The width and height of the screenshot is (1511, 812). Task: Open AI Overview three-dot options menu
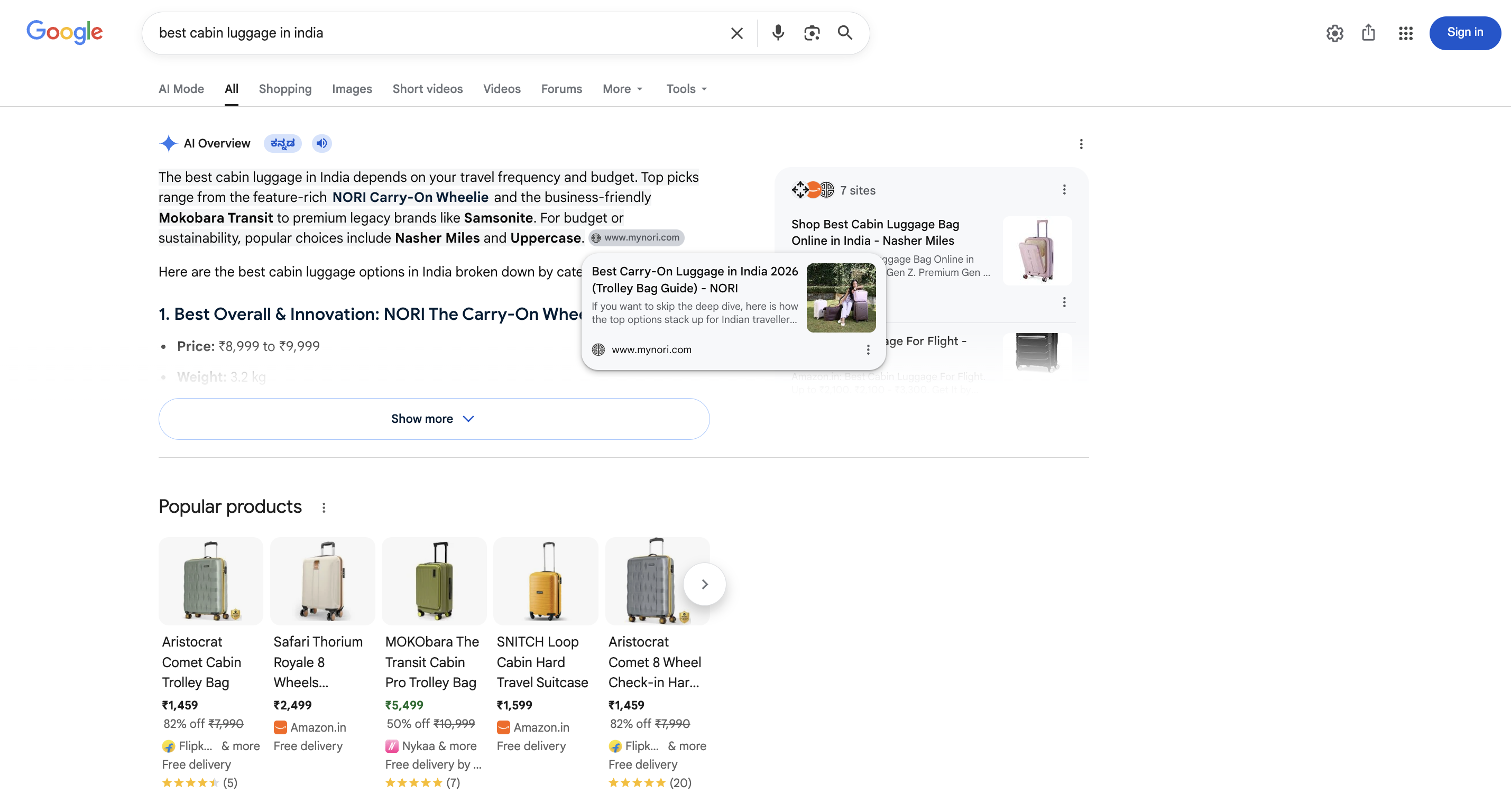click(x=1081, y=144)
